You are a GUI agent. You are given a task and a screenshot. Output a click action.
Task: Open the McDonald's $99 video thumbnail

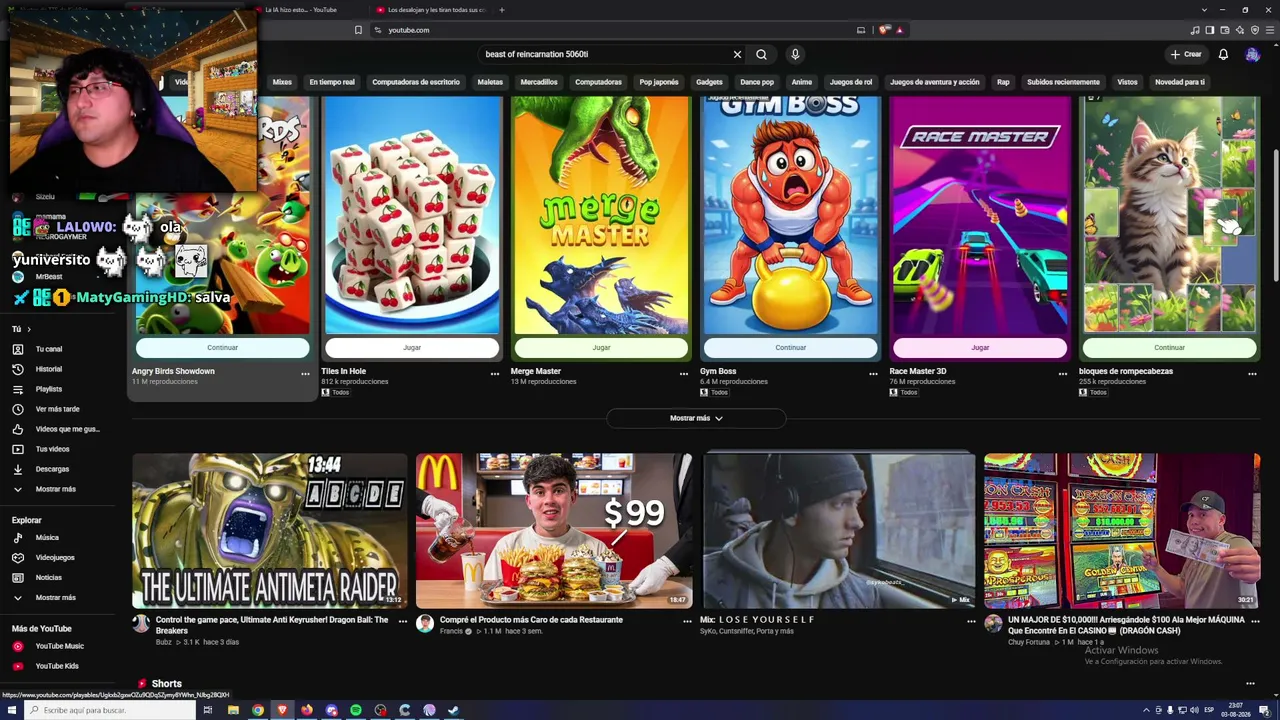click(x=554, y=531)
